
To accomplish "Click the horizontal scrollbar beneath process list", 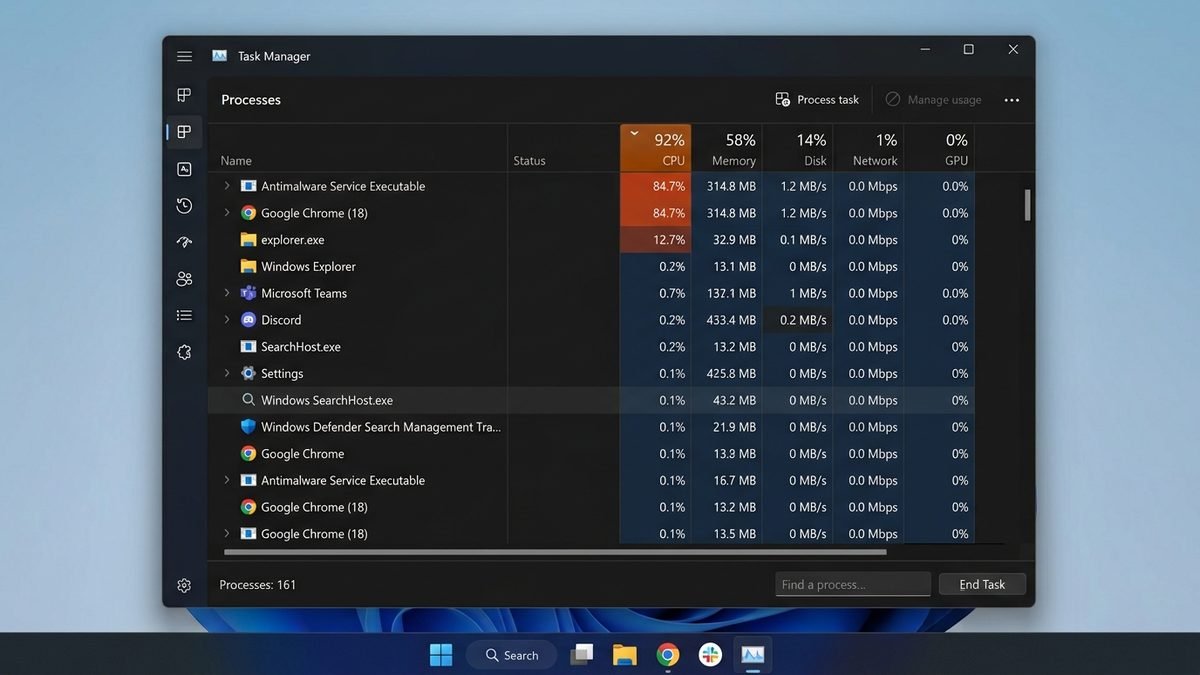I will tap(555, 552).
